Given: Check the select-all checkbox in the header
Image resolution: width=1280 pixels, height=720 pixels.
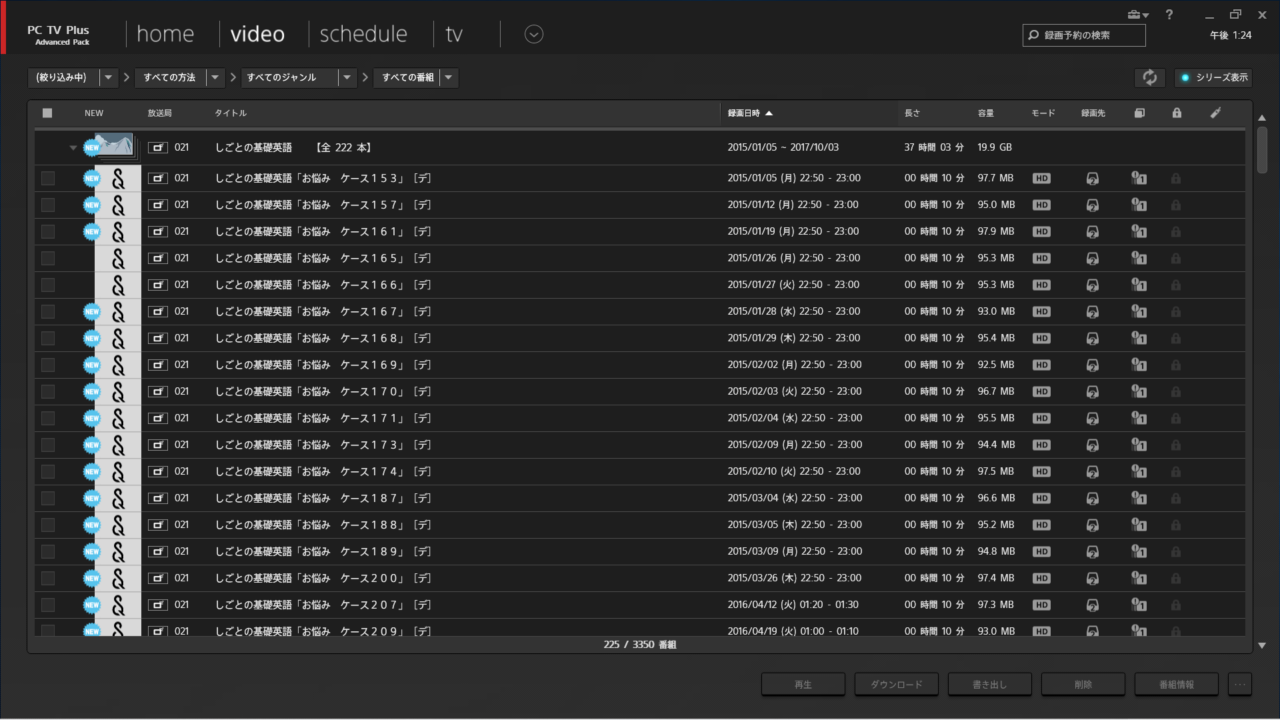Looking at the screenshot, I should (47, 113).
